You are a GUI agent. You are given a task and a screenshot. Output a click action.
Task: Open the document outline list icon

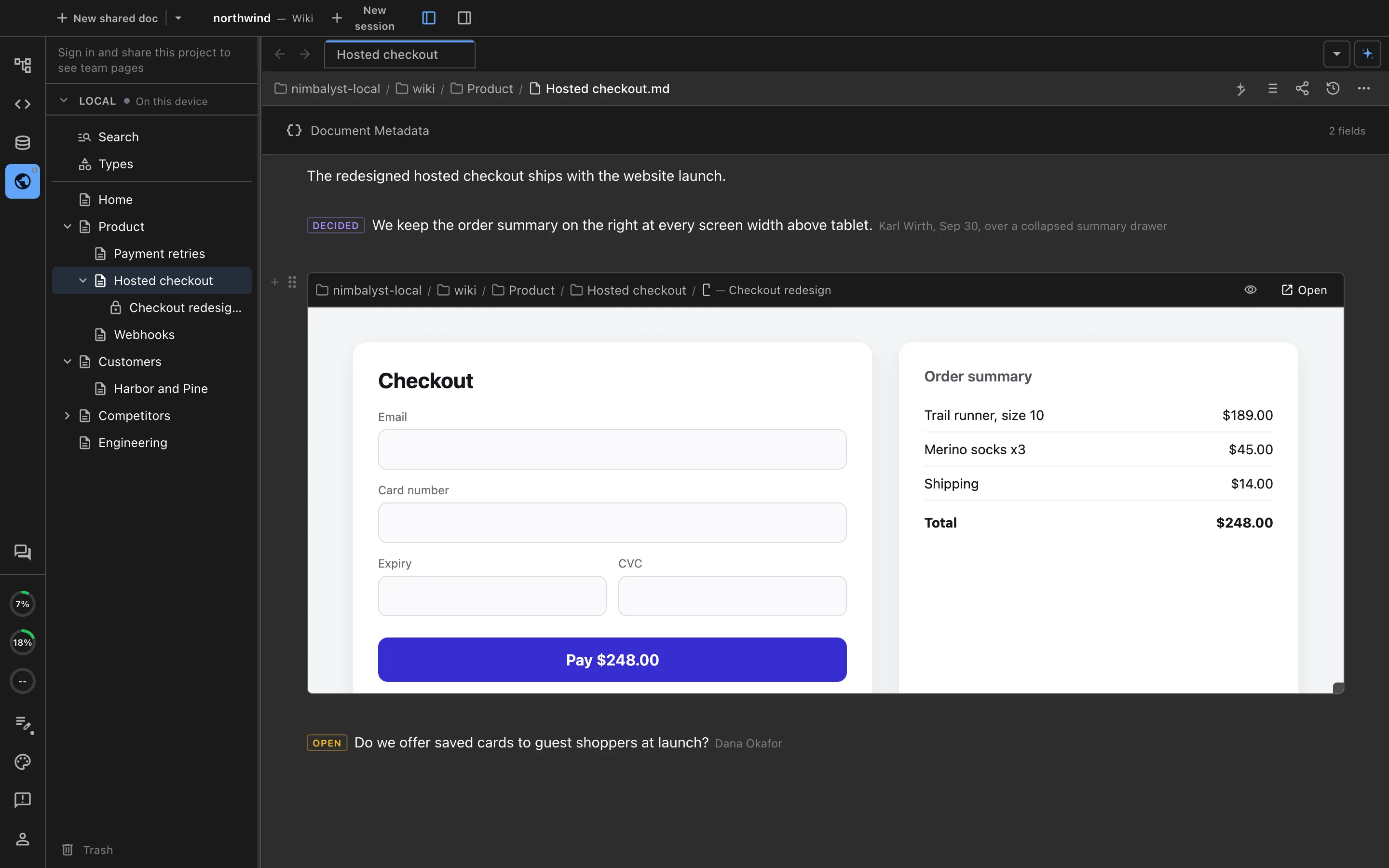(1272, 89)
